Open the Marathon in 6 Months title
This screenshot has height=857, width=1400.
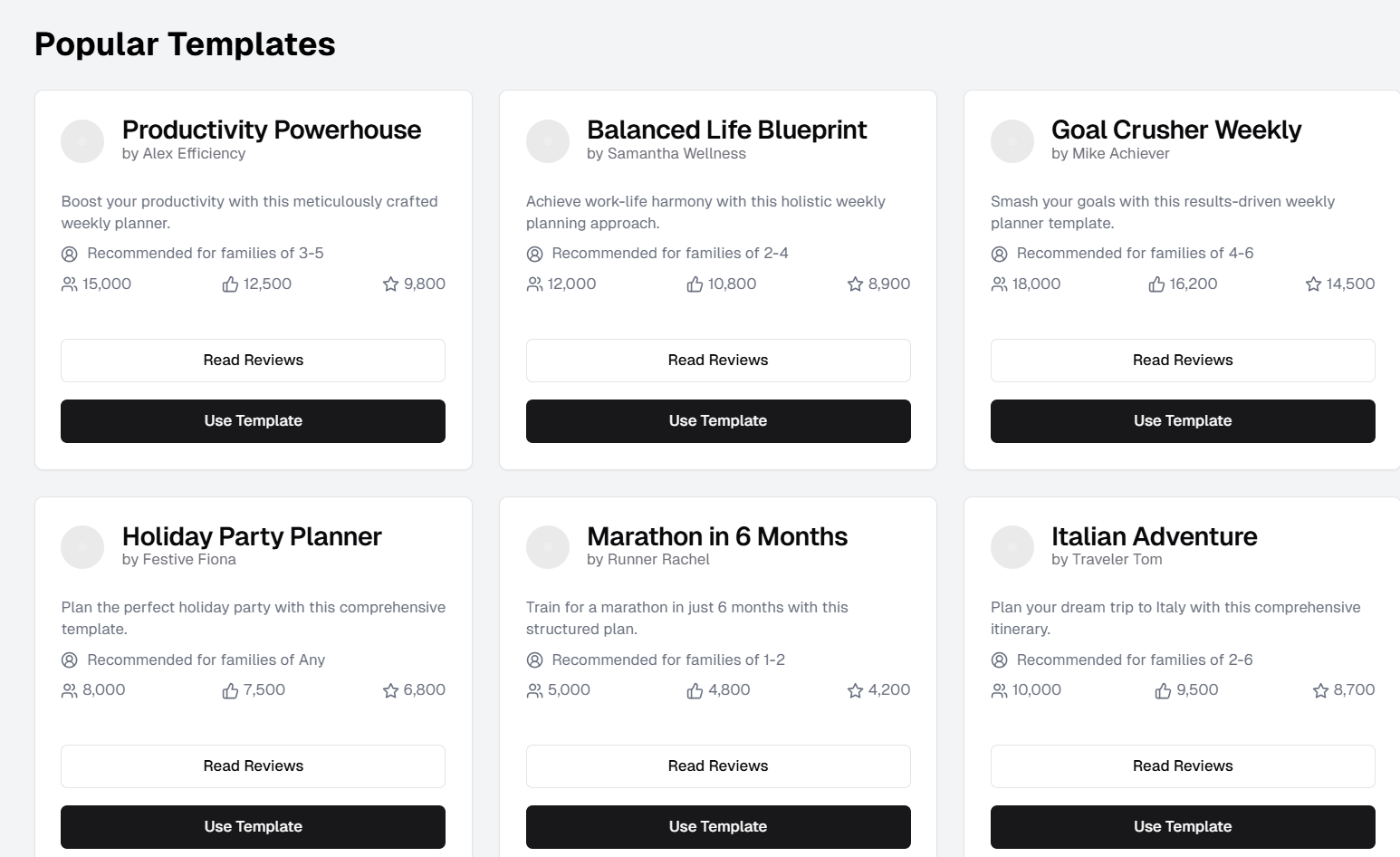[716, 536]
